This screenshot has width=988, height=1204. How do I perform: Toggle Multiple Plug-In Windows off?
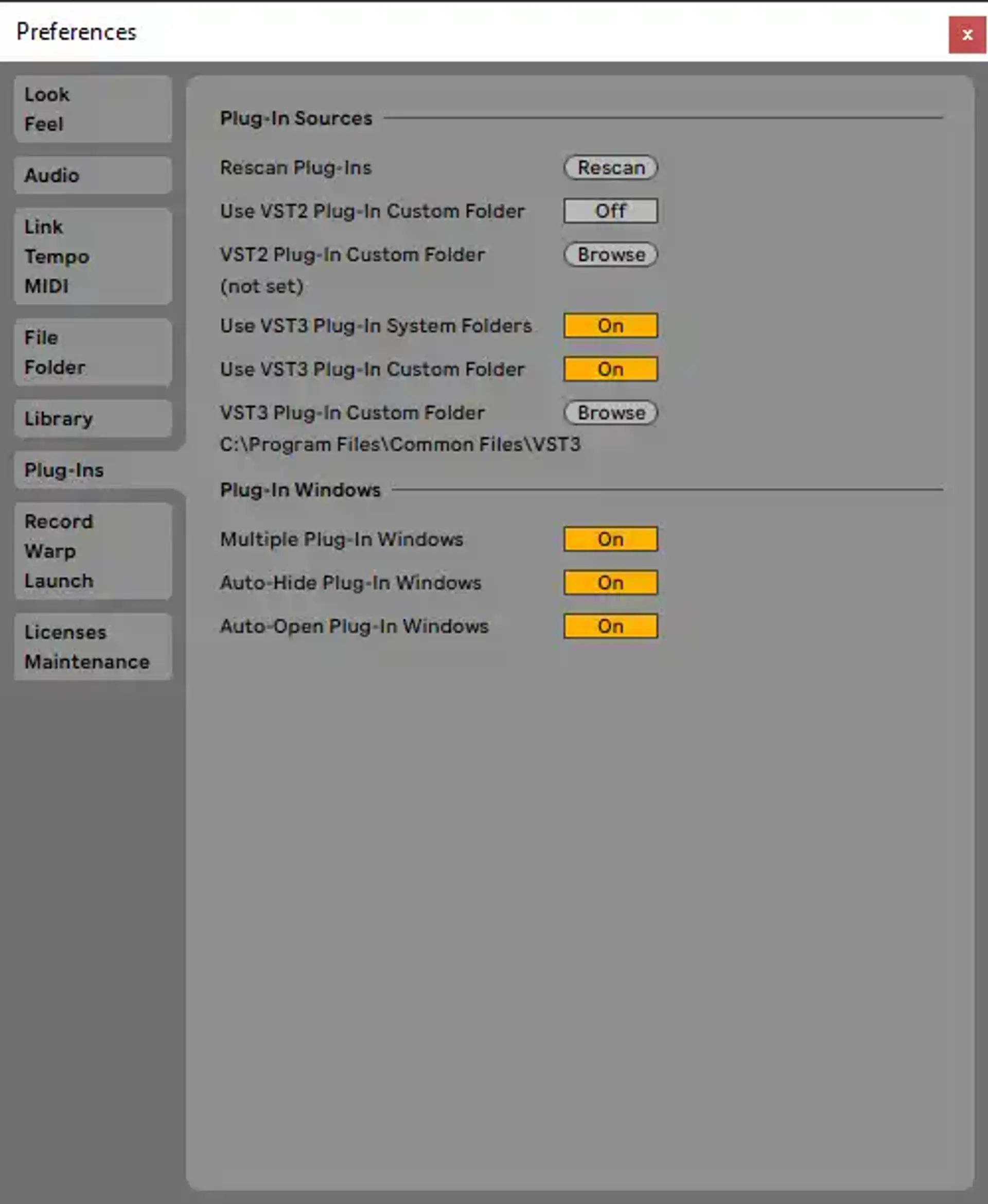[611, 539]
